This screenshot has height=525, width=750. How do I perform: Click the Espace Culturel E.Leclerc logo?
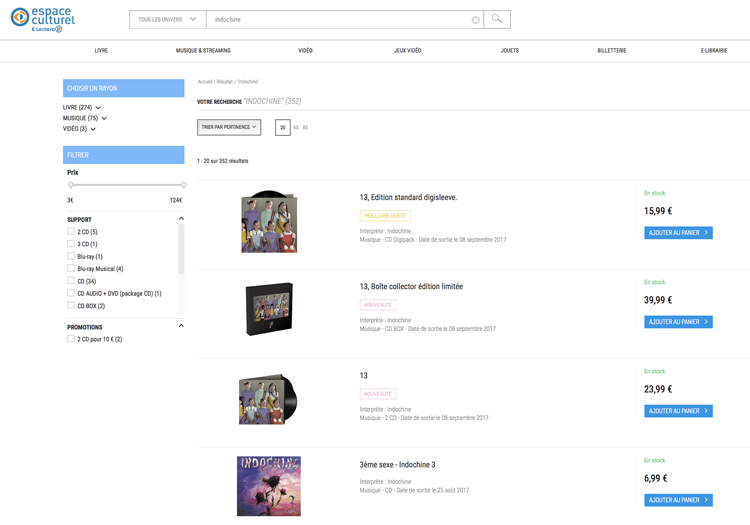click(43, 20)
